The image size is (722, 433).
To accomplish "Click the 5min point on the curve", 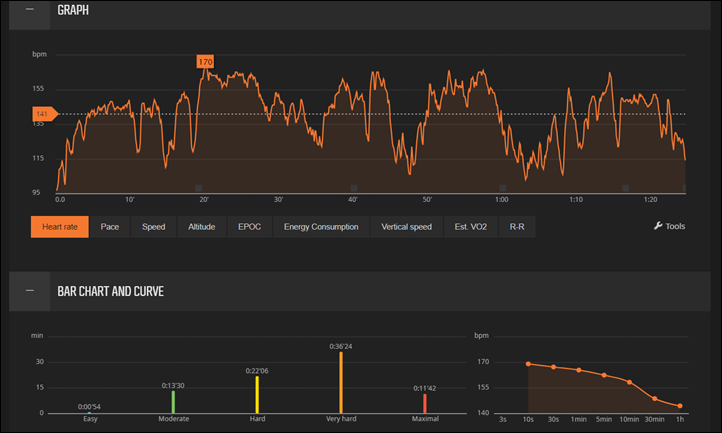I will (604, 375).
